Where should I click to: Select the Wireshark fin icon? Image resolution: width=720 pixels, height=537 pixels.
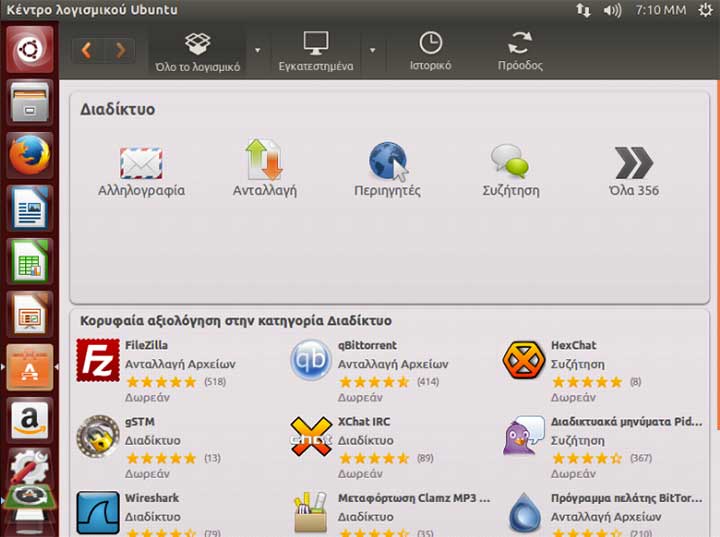pyautogui.click(x=98, y=513)
